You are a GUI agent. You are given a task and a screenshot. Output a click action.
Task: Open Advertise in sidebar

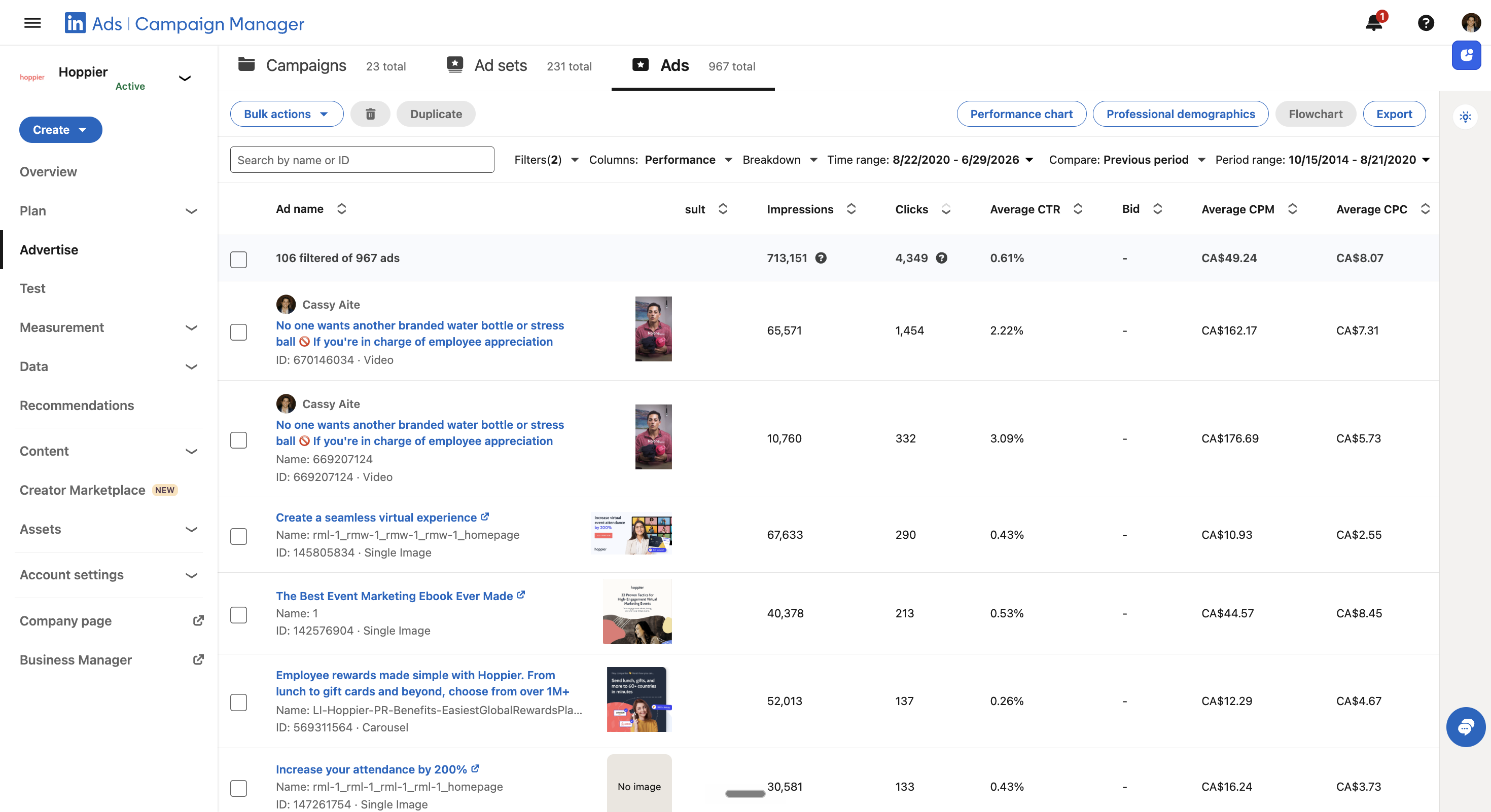pos(49,250)
